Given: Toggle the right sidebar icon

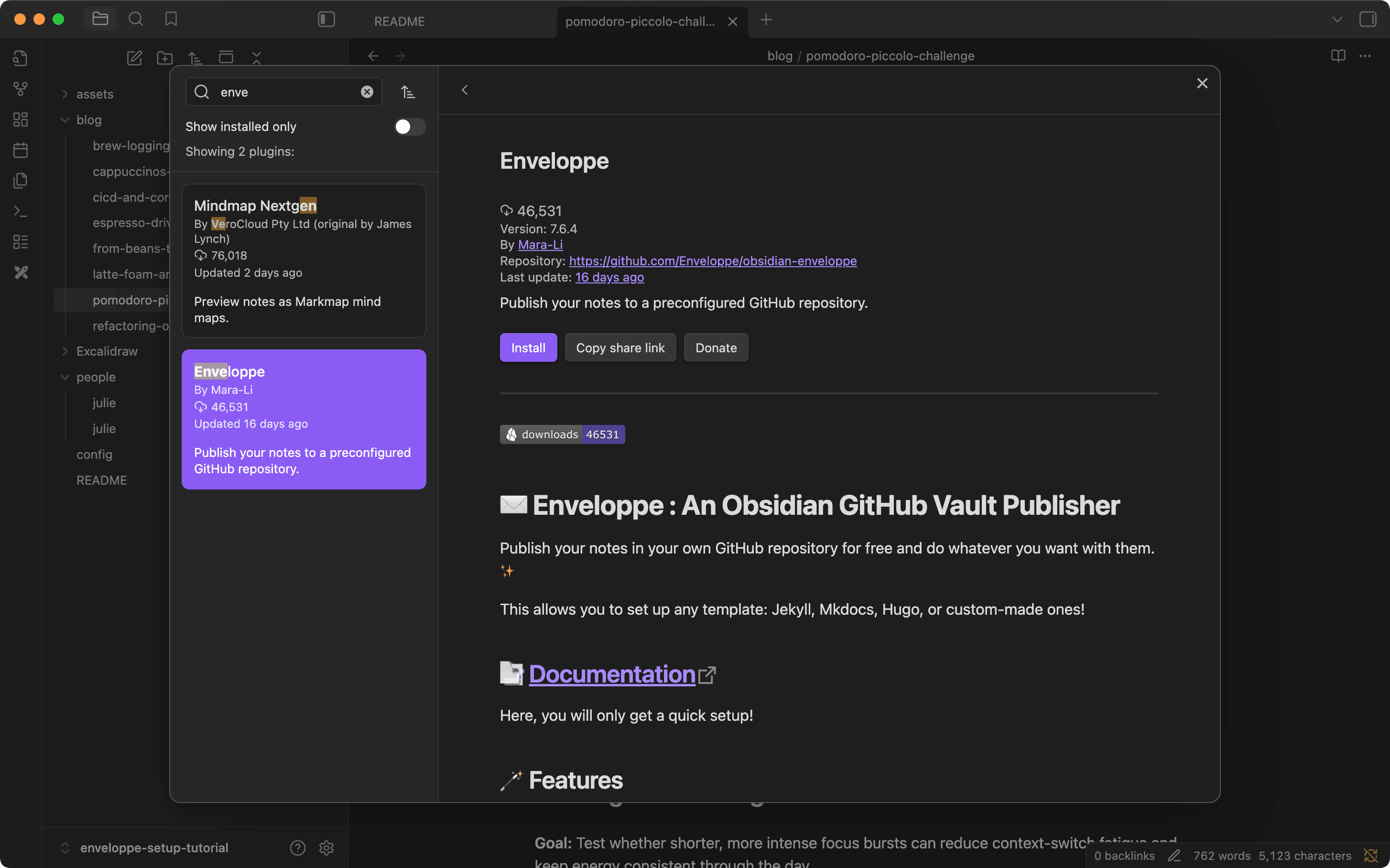Looking at the screenshot, I should pos(1368,20).
